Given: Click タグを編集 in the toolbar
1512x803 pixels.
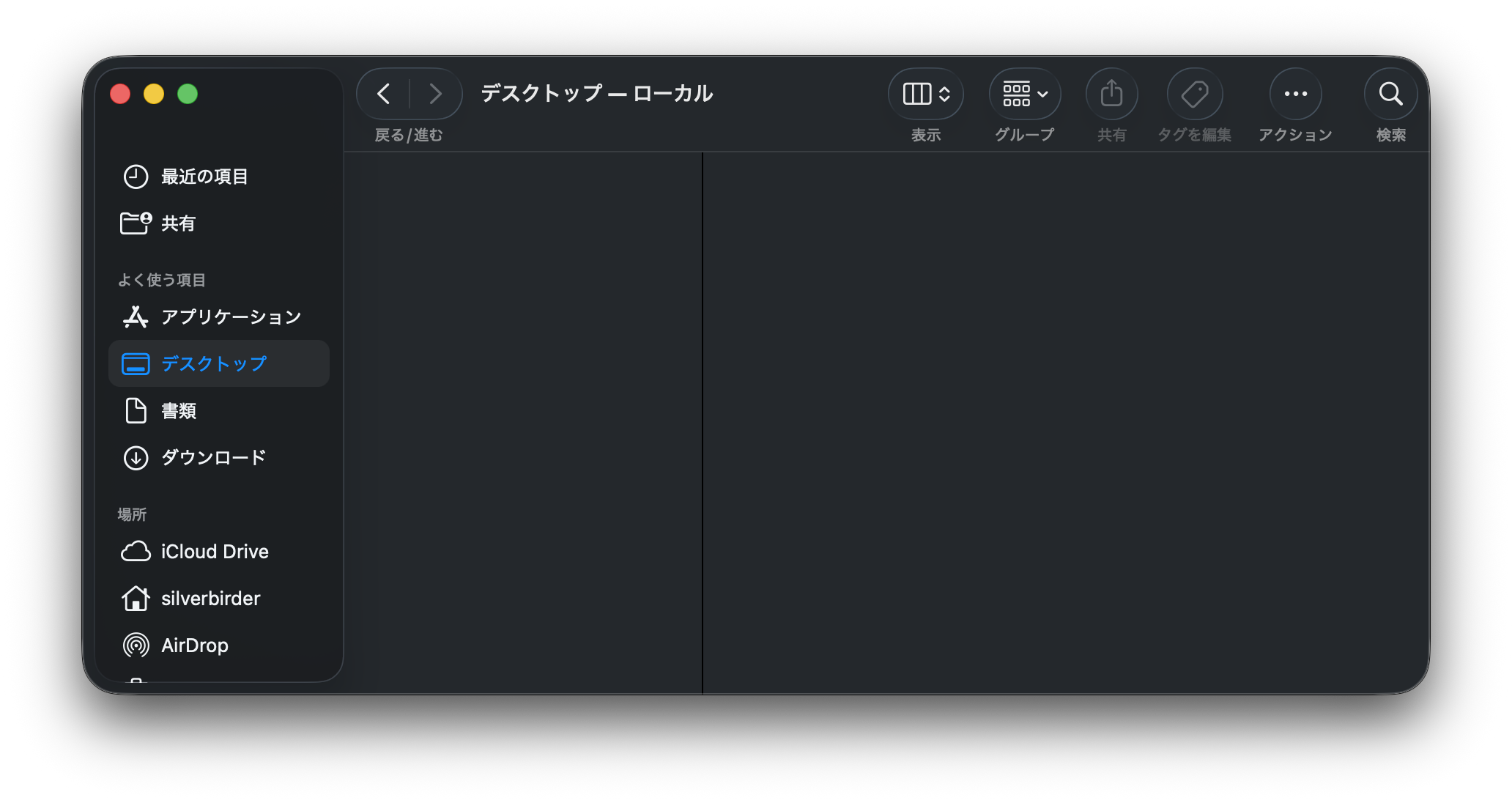Looking at the screenshot, I should (1194, 94).
